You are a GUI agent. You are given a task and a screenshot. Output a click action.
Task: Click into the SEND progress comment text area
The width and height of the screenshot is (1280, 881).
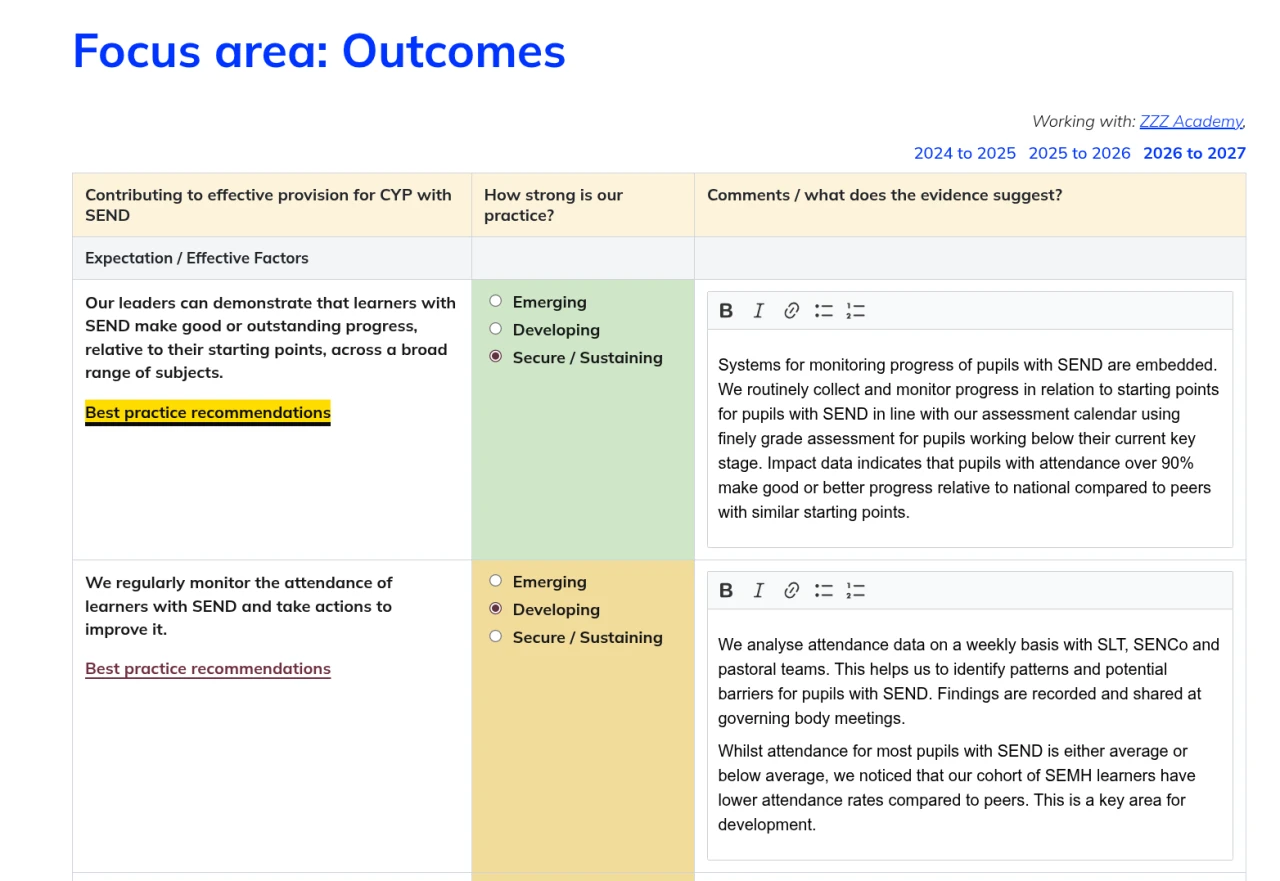(x=970, y=438)
